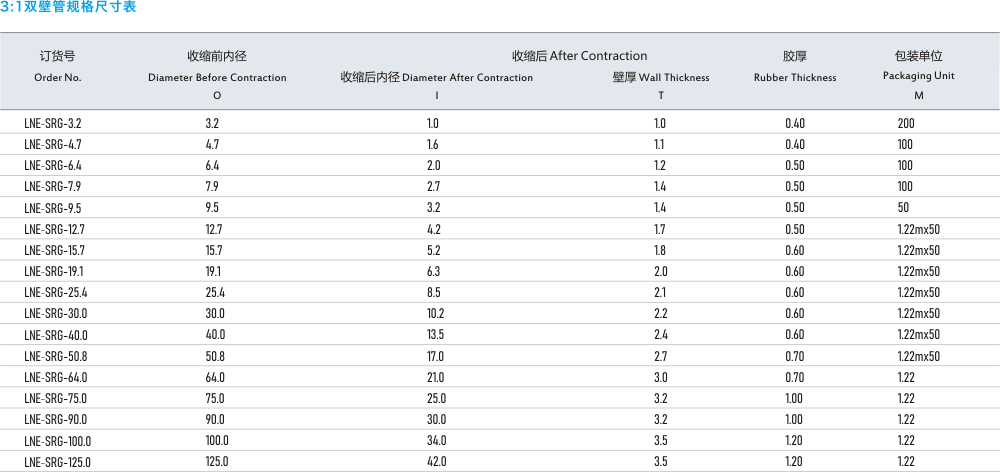Click the '订货号 Order No.' column header
1000x472 pixels.
click(x=57, y=66)
